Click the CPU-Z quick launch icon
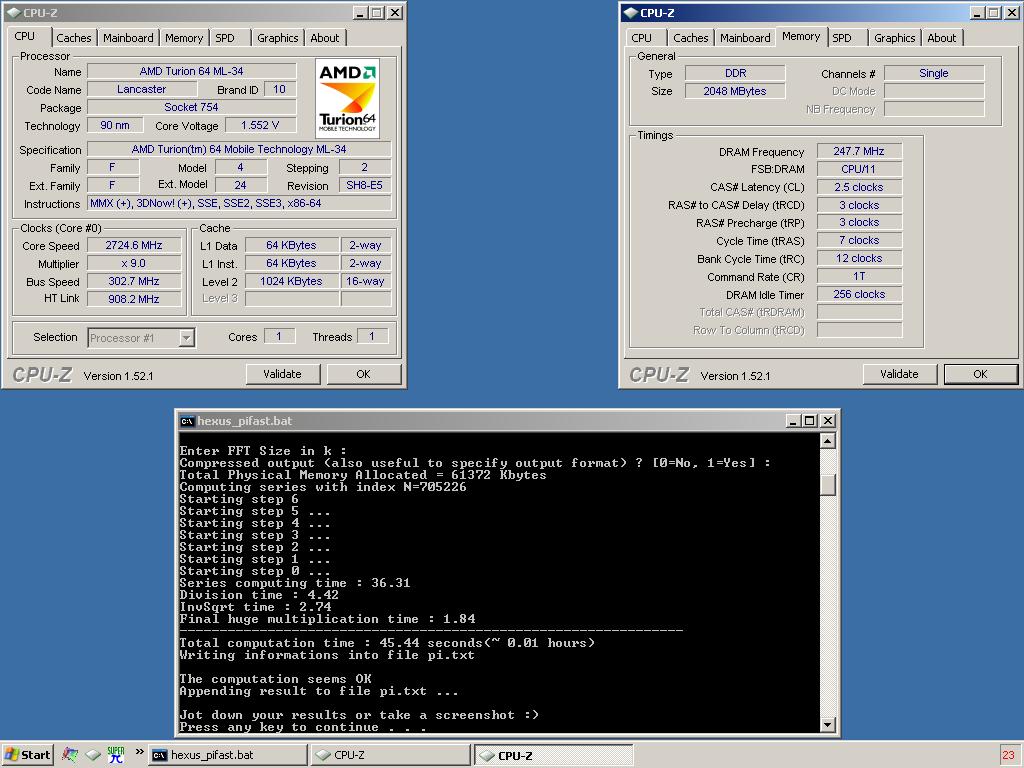This screenshot has height=768, width=1024. point(93,755)
